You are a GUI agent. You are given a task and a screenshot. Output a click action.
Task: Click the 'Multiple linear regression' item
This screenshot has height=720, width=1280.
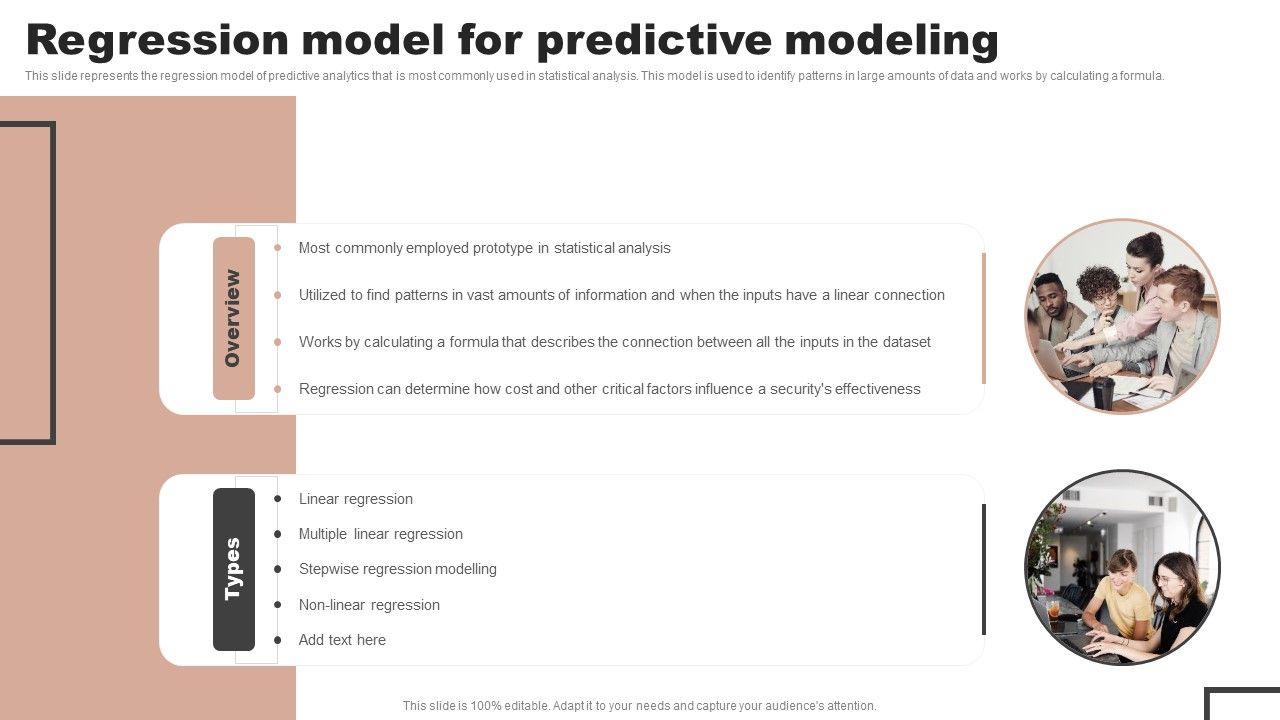(380, 534)
